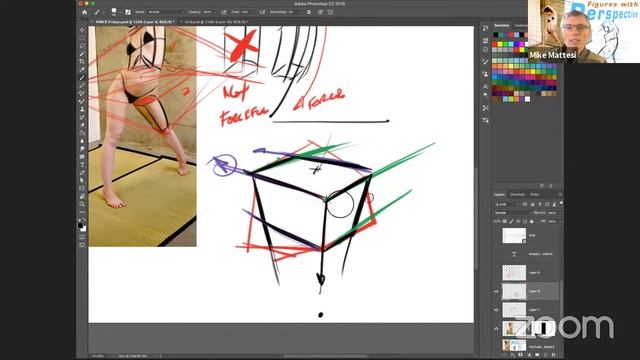The image size is (640, 360).
Task: Show the hidden text layer
Action: (496, 254)
